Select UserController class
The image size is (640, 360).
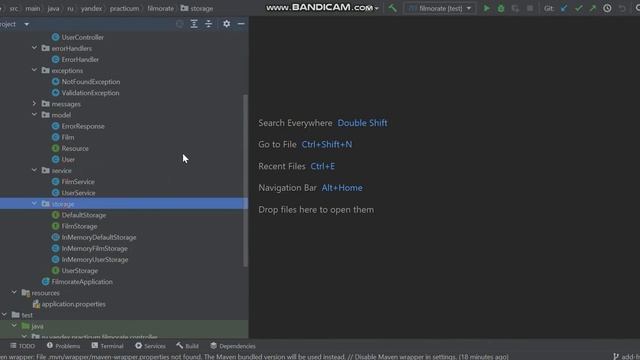82,37
